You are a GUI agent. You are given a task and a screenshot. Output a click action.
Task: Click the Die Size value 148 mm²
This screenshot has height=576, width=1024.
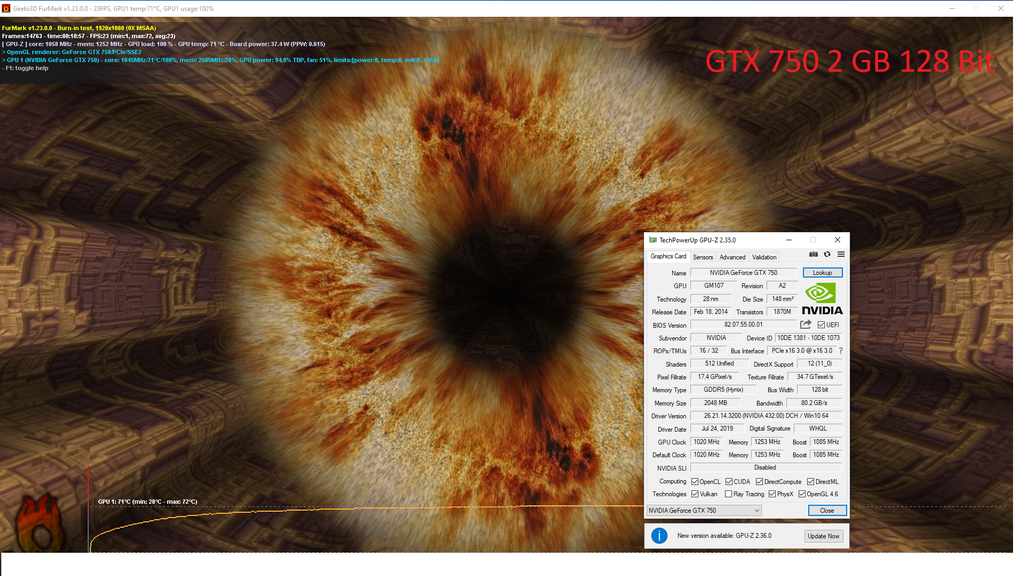pyautogui.click(x=782, y=299)
